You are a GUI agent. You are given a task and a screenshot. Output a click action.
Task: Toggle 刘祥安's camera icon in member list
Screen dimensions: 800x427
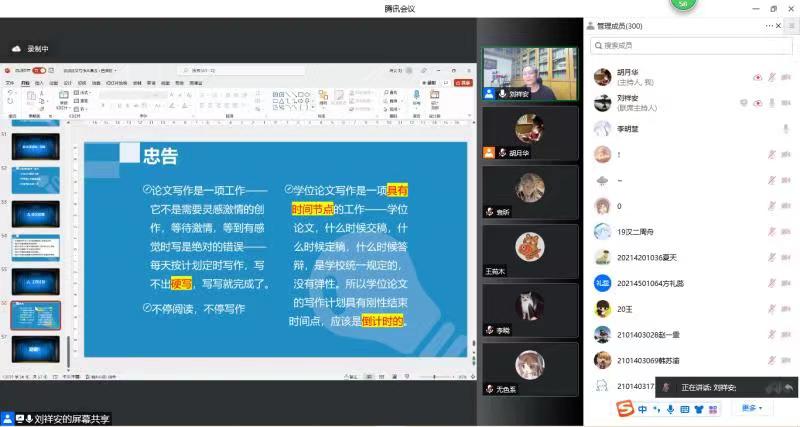point(757,103)
